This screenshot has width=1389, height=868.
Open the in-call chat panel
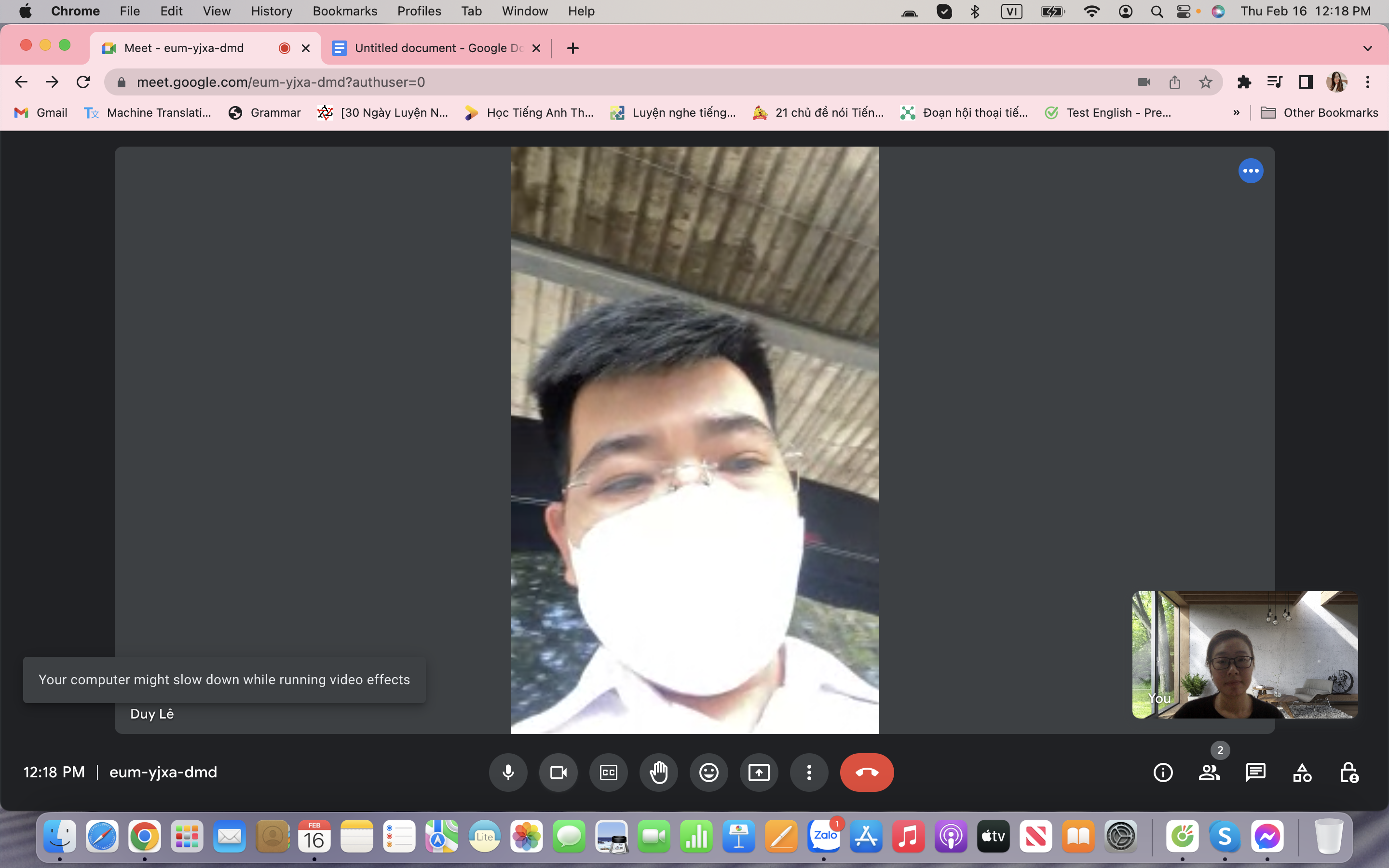tap(1256, 772)
